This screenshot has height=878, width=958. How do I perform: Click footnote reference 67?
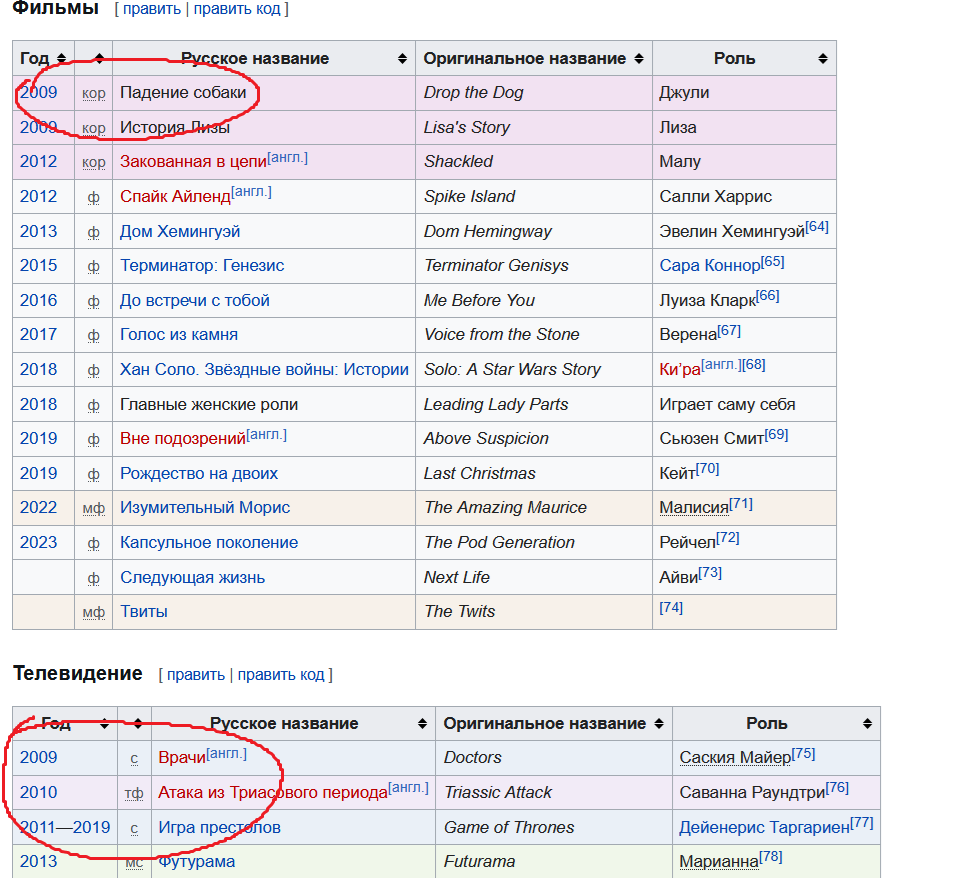(x=729, y=331)
